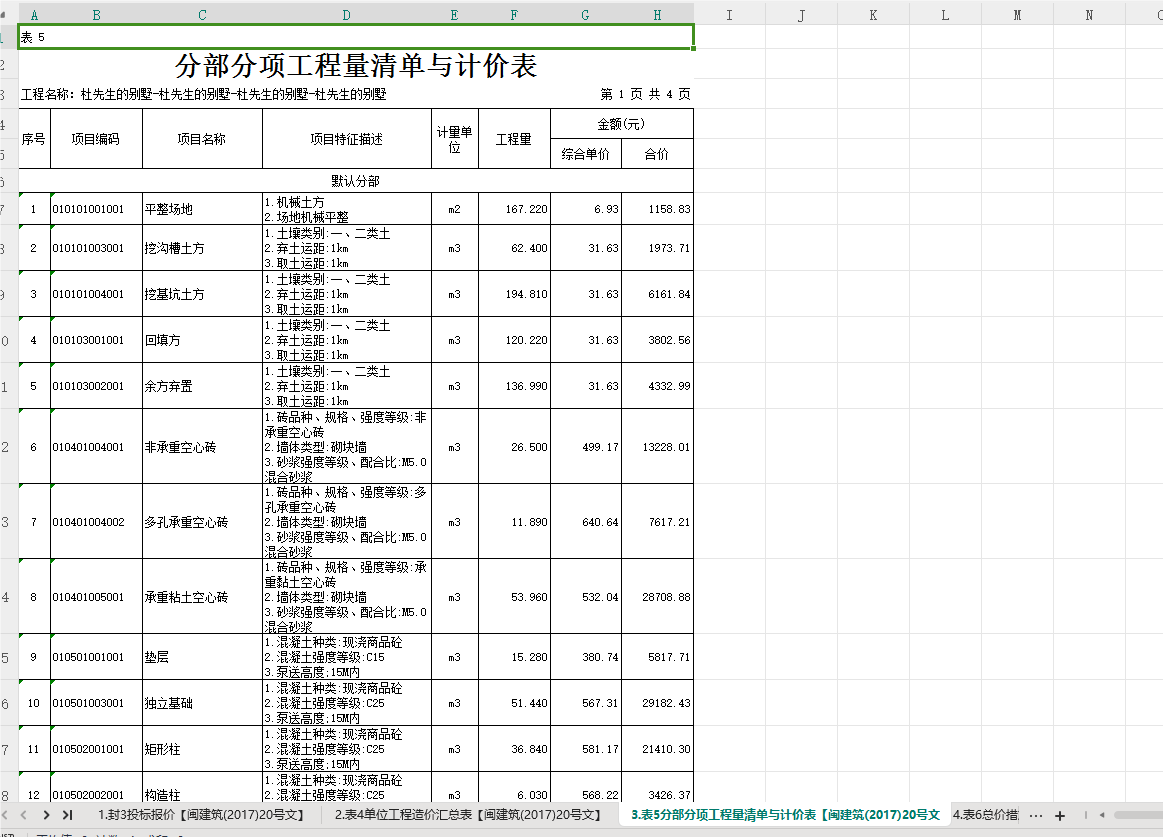Click the 综合单价 header cell

(x=586, y=154)
